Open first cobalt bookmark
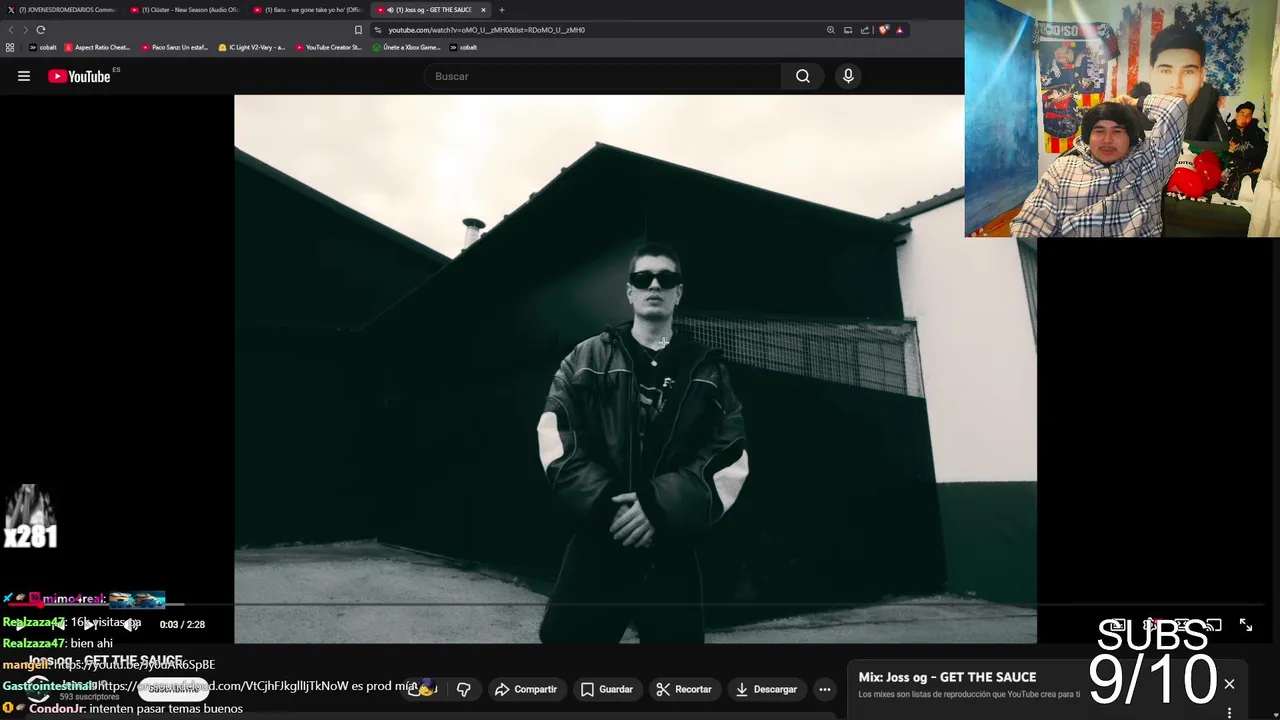This screenshot has width=1280, height=720. click(43, 47)
